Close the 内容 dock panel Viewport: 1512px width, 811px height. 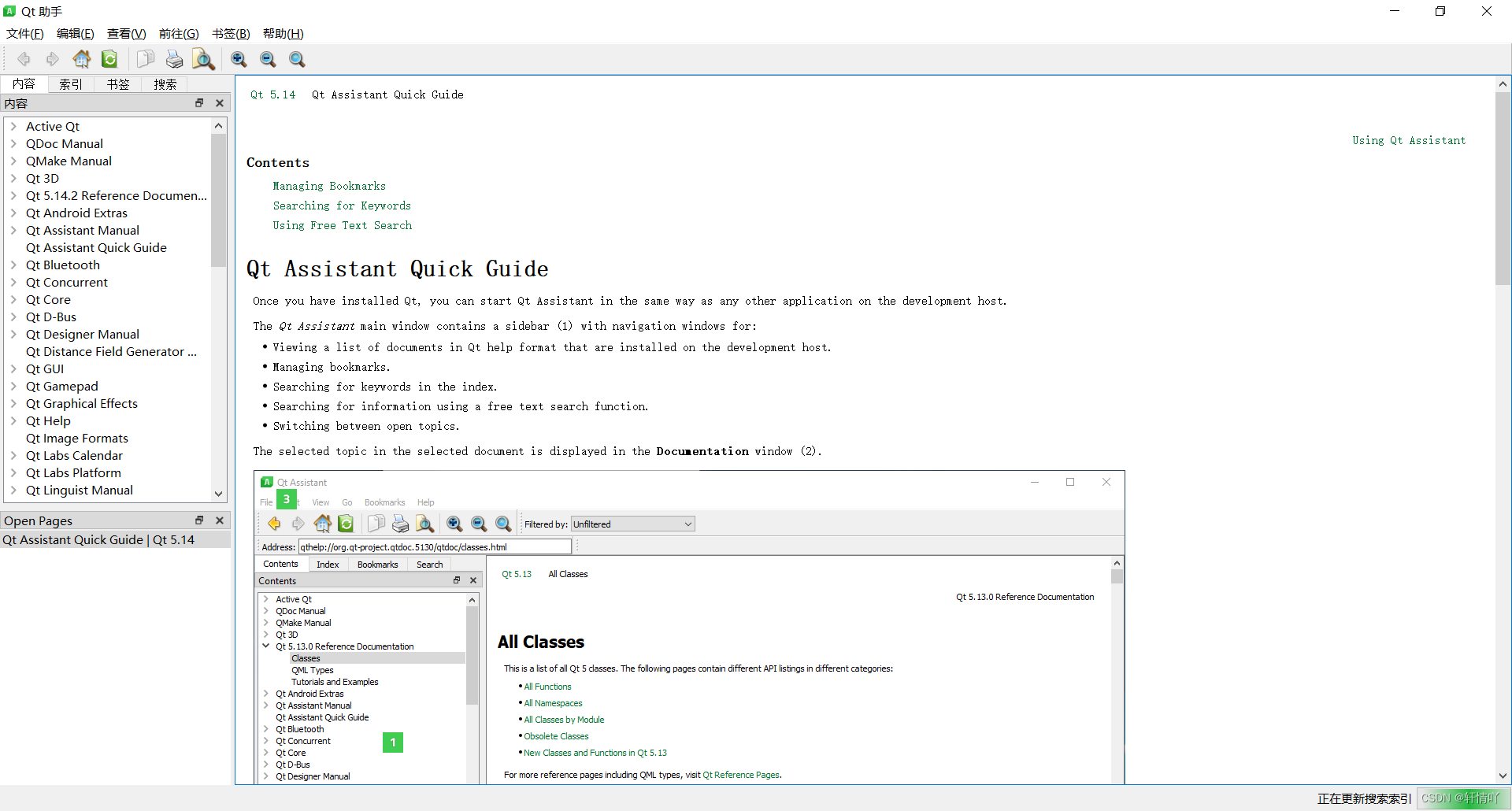220,103
